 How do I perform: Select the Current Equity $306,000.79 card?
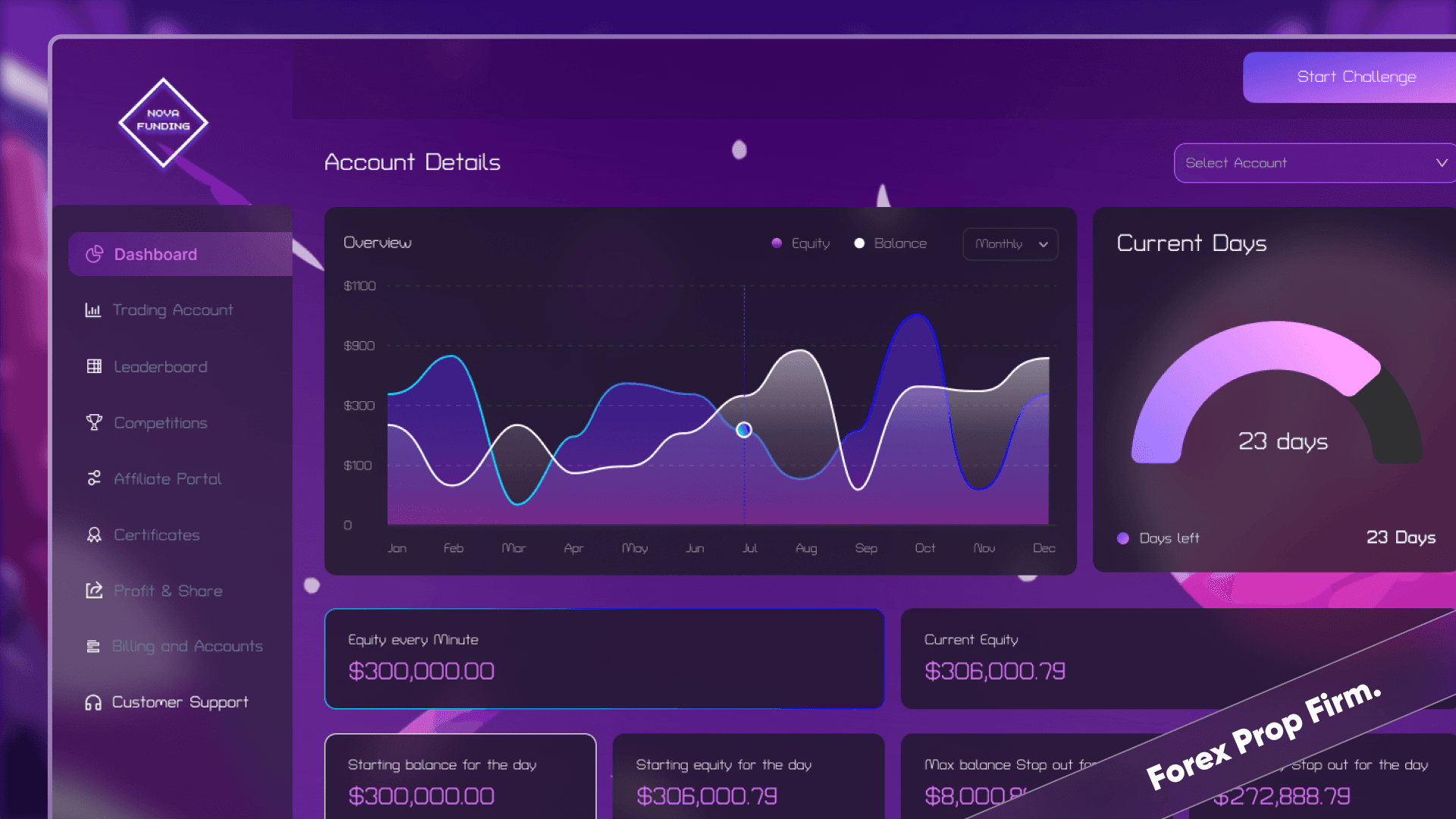(1178, 658)
